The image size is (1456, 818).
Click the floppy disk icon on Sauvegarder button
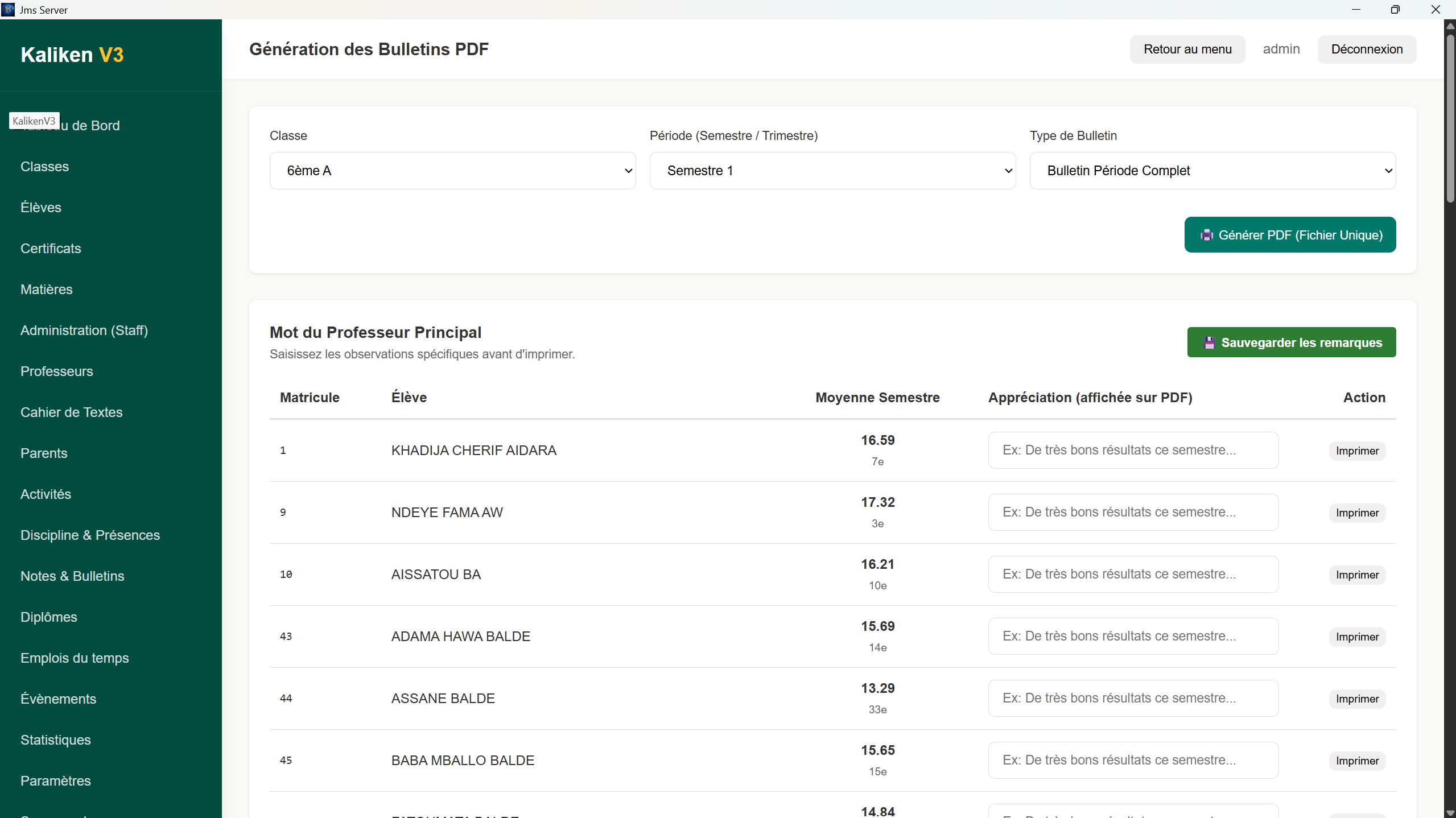point(1210,343)
